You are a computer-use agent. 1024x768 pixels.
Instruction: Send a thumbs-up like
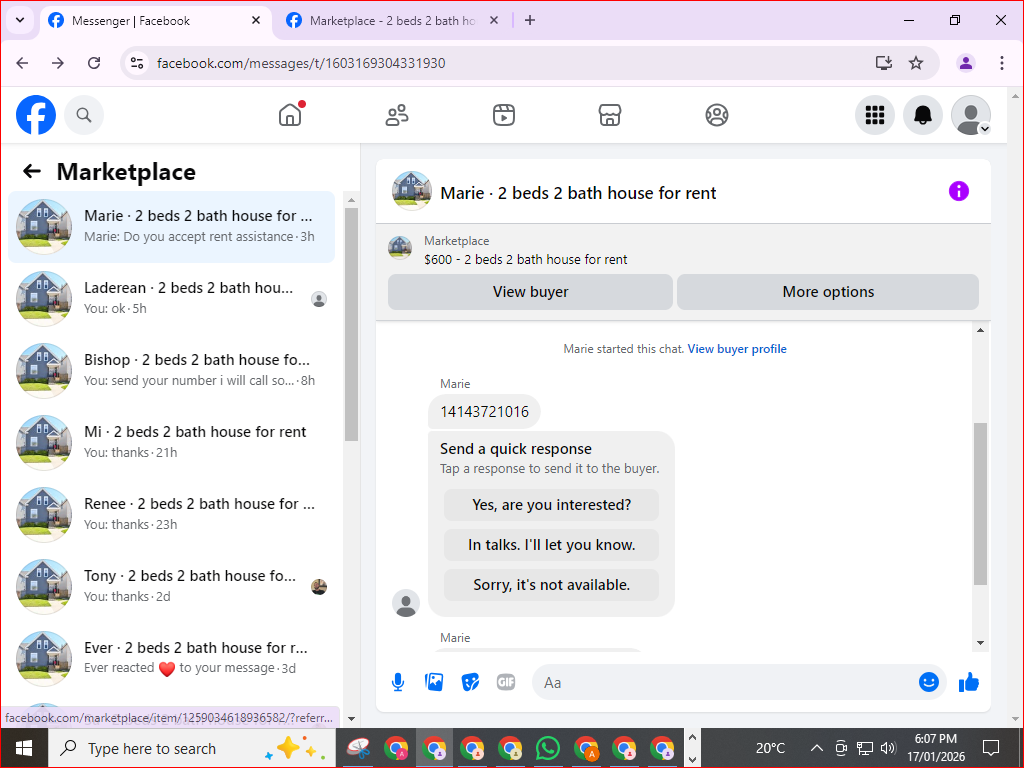click(x=969, y=682)
